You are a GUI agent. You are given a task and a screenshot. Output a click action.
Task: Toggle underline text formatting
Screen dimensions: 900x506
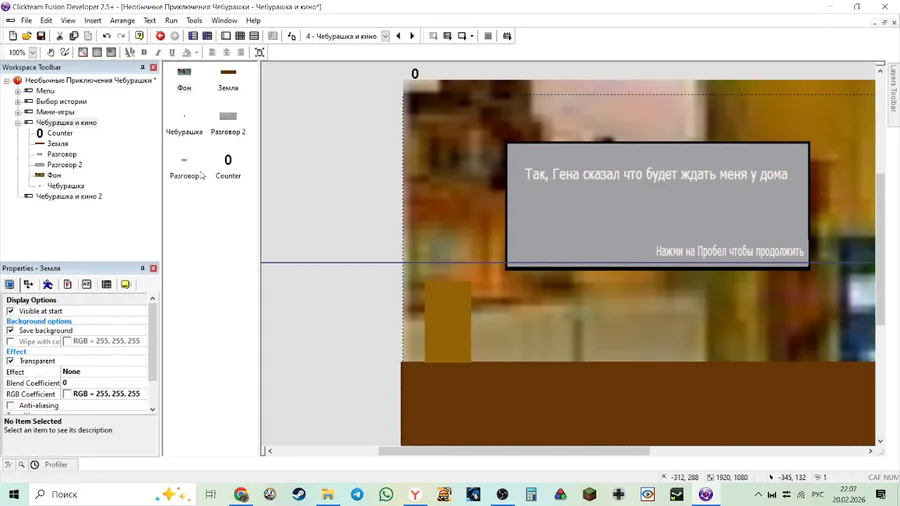[172, 52]
